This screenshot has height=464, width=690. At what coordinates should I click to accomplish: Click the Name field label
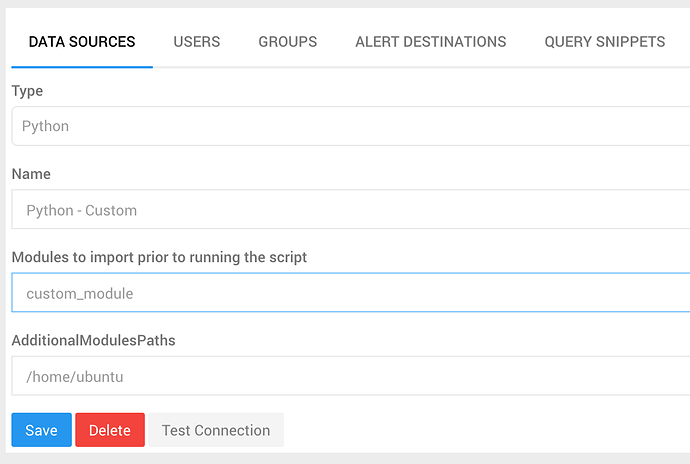(31, 174)
